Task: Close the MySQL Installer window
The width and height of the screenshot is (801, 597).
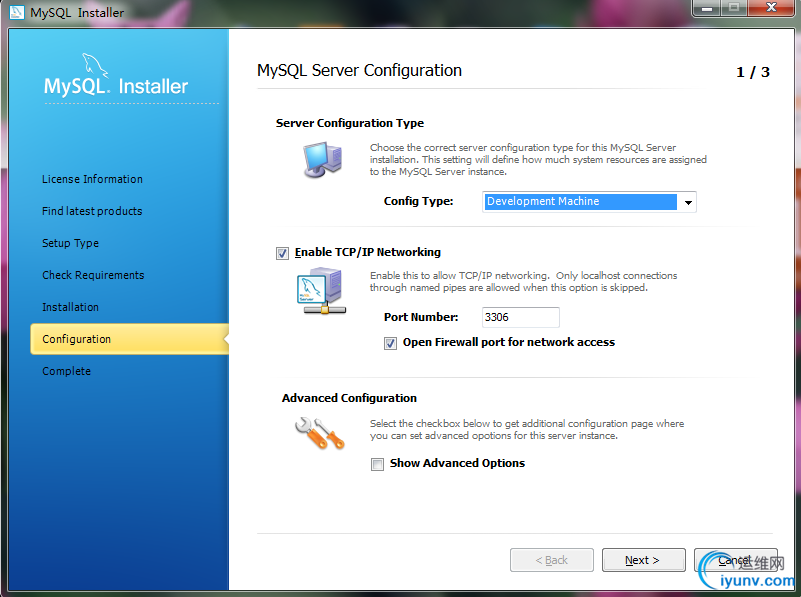Action: click(771, 8)
